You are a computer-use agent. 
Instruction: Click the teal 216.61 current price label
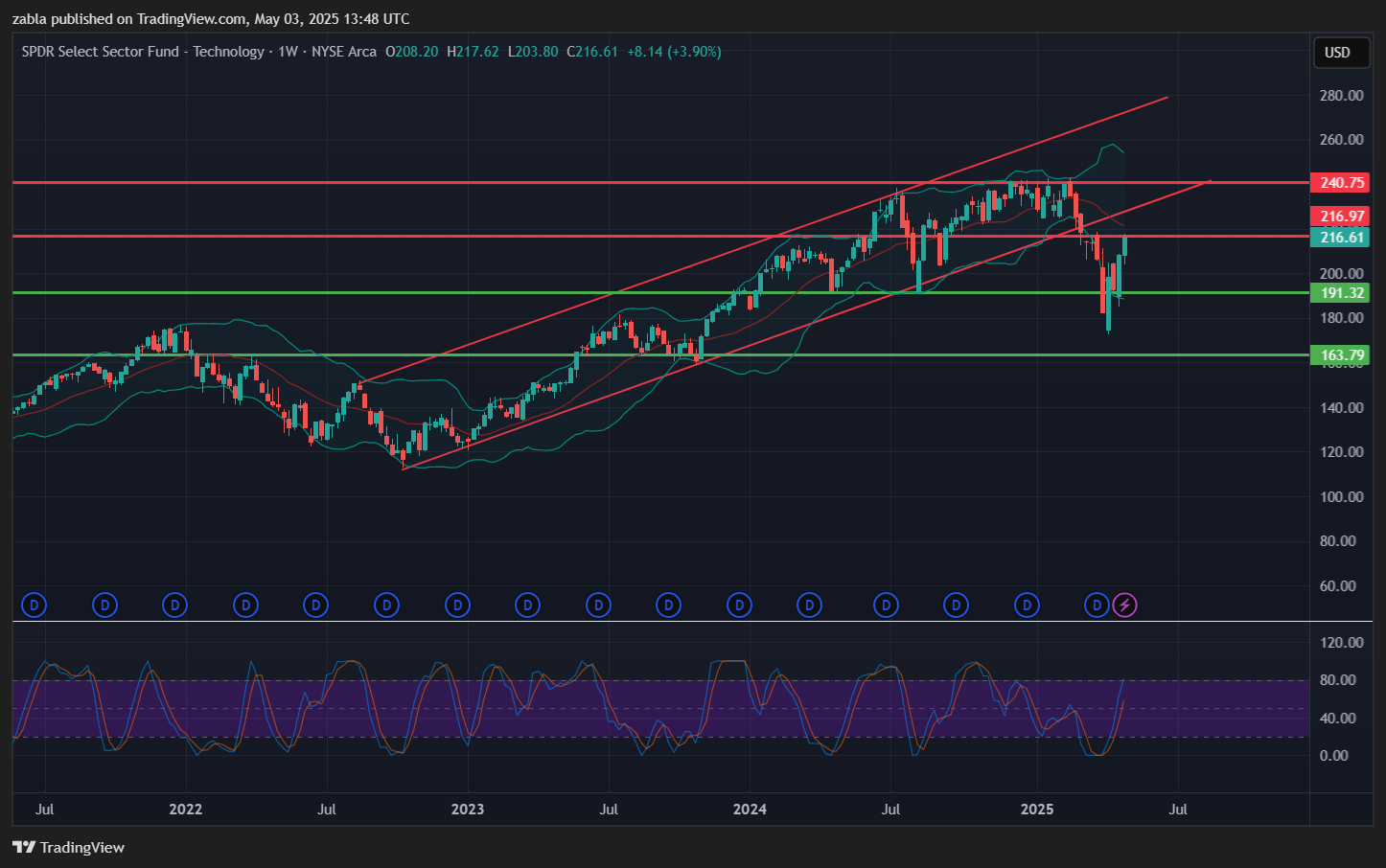point(1341,238)
